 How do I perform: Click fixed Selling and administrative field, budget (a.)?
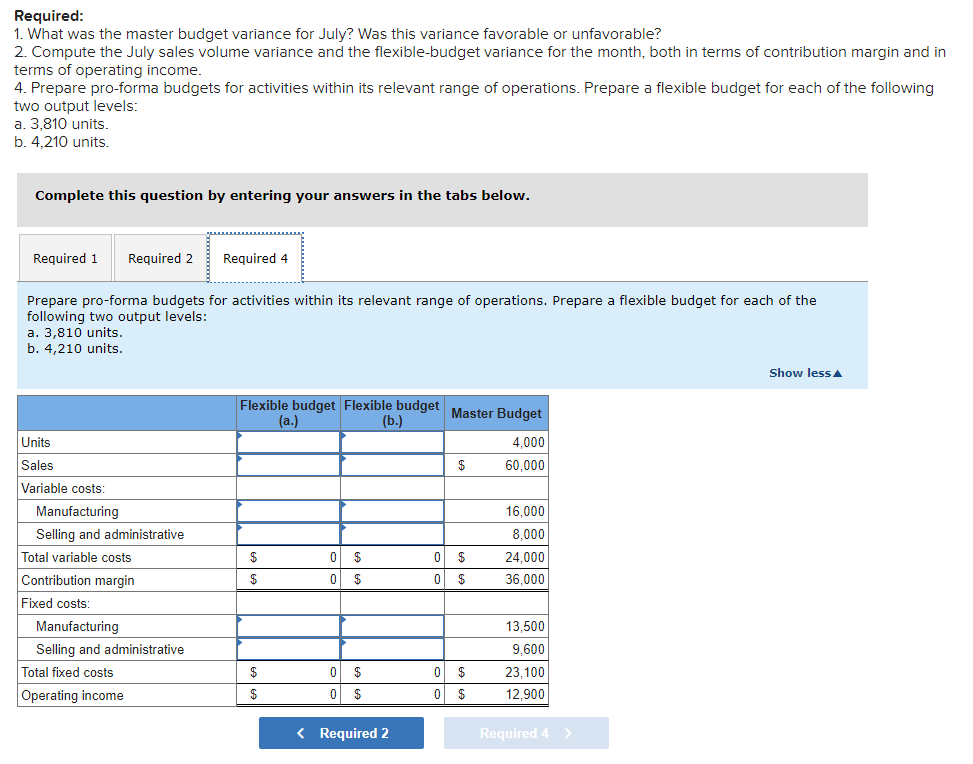click(289, 649)
